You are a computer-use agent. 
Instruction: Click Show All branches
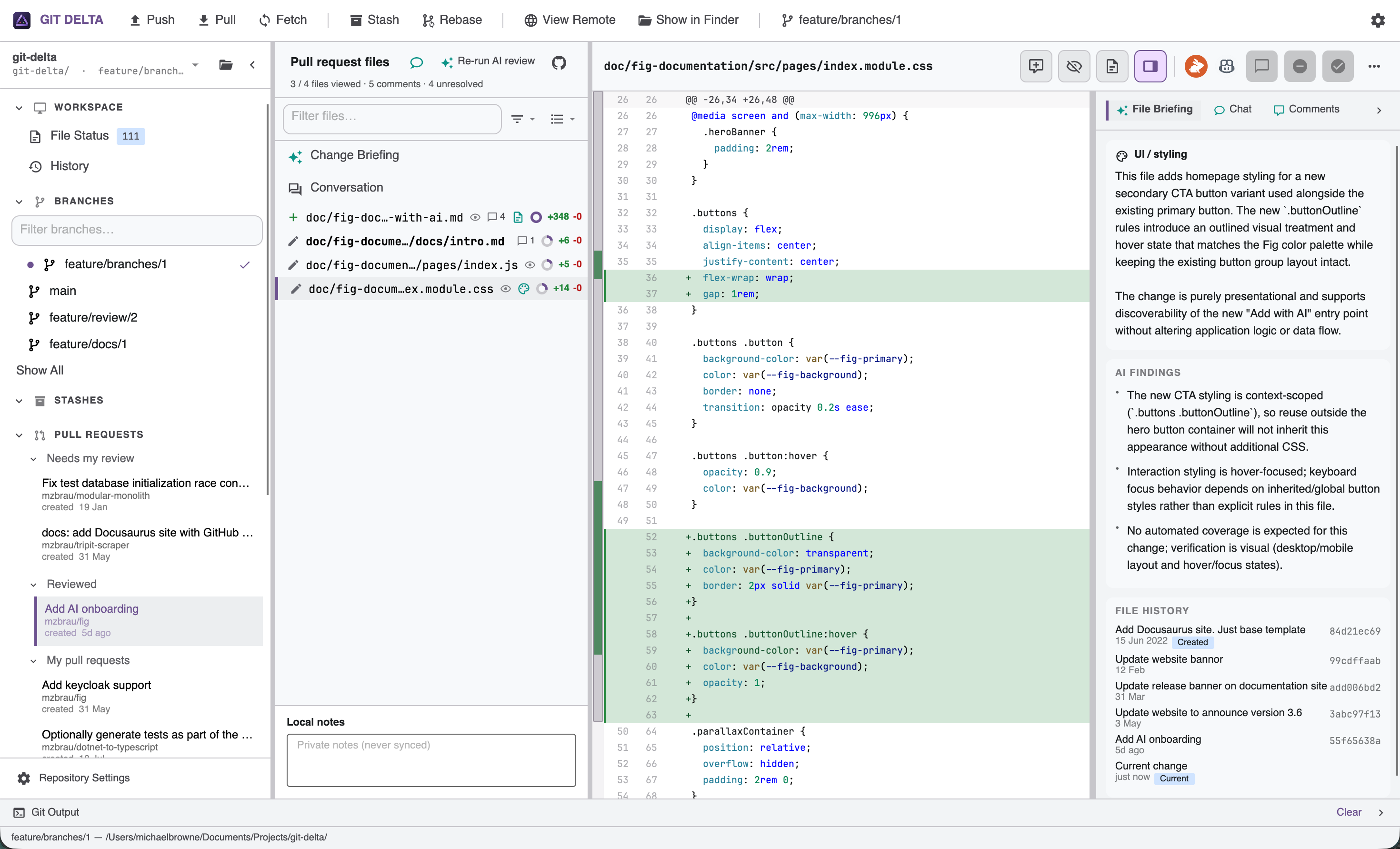click(40, 370)
